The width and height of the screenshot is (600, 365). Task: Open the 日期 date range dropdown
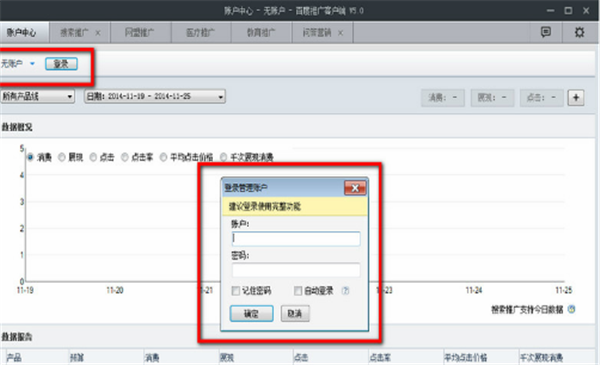[155, 96]
